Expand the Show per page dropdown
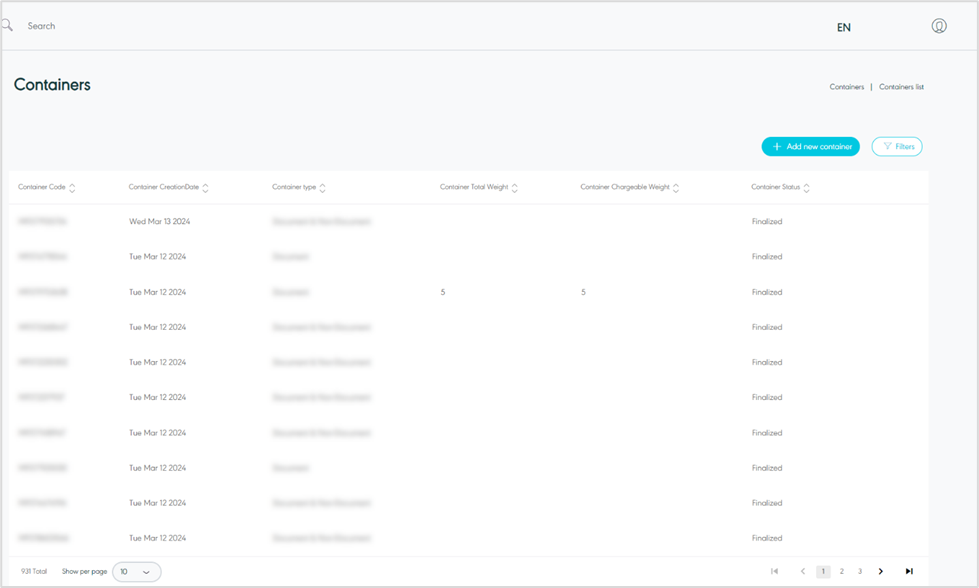The image size is (979, 588). pyautogui.click(x=136, y=572)
